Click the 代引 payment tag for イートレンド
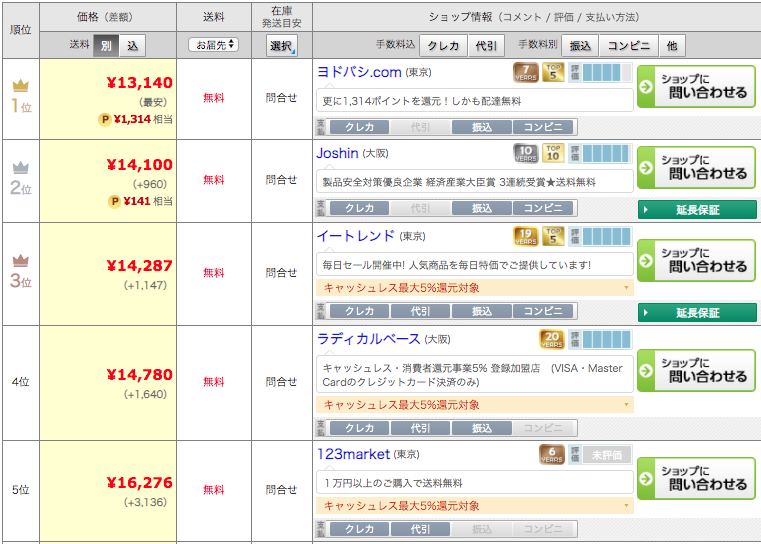The width and height of the screenshot is (761, 544). pos(420,311)
